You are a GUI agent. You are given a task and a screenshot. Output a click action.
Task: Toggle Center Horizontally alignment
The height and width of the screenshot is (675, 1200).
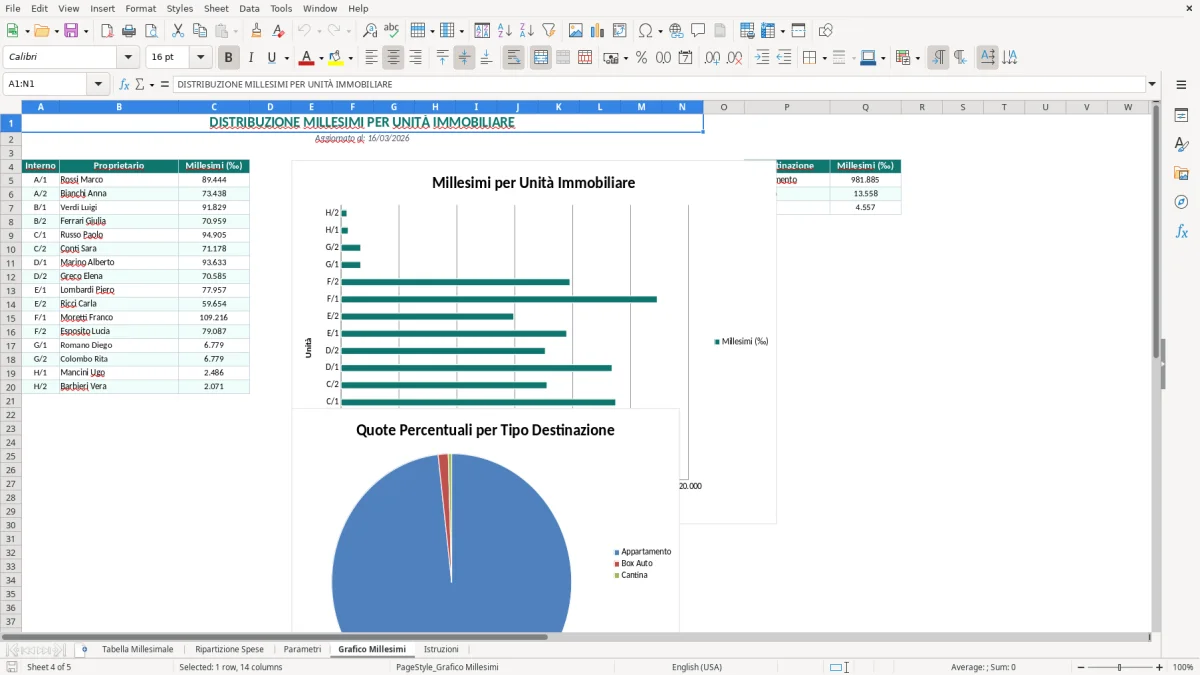394,58
